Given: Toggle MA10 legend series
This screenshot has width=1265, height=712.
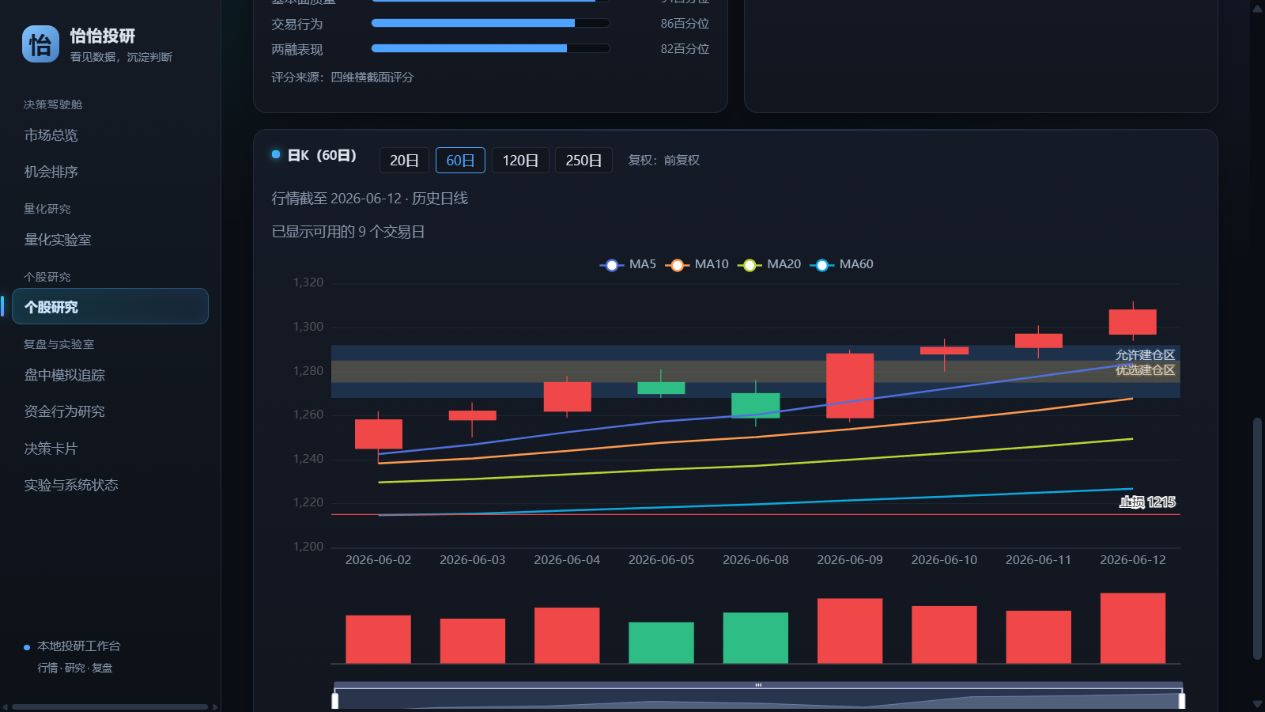Looking at the screenshot, I should 697,265.
